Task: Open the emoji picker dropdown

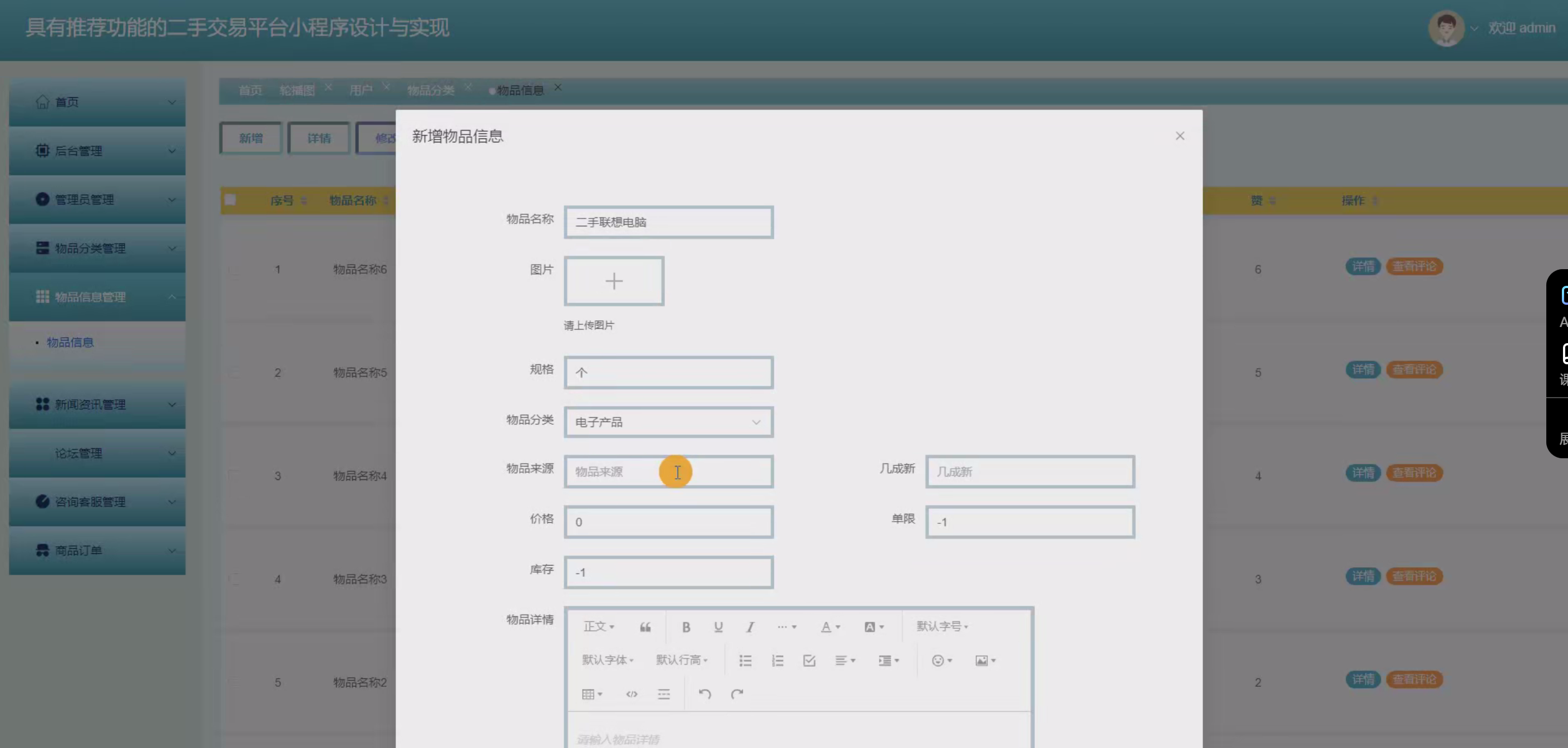Action: click(x=941, y=660)
